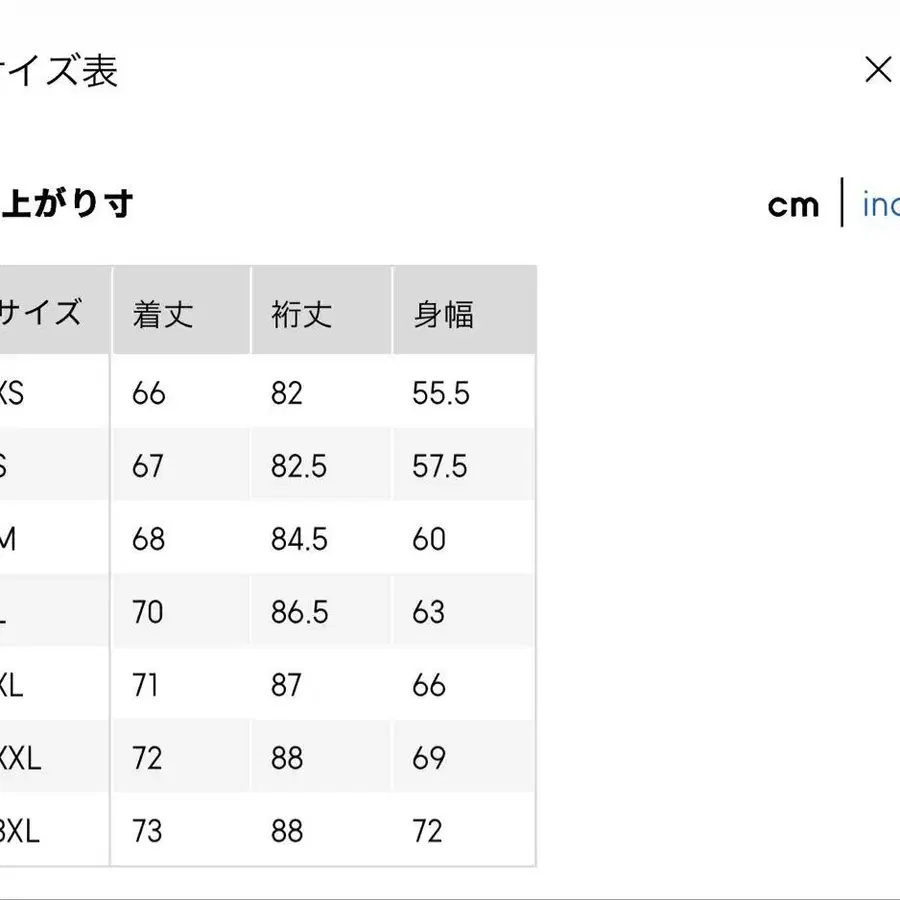The height and width of the screenshot is (900, 900).
Task: Select the 88 value in XXL row
Action: click(x=288, y=758)
